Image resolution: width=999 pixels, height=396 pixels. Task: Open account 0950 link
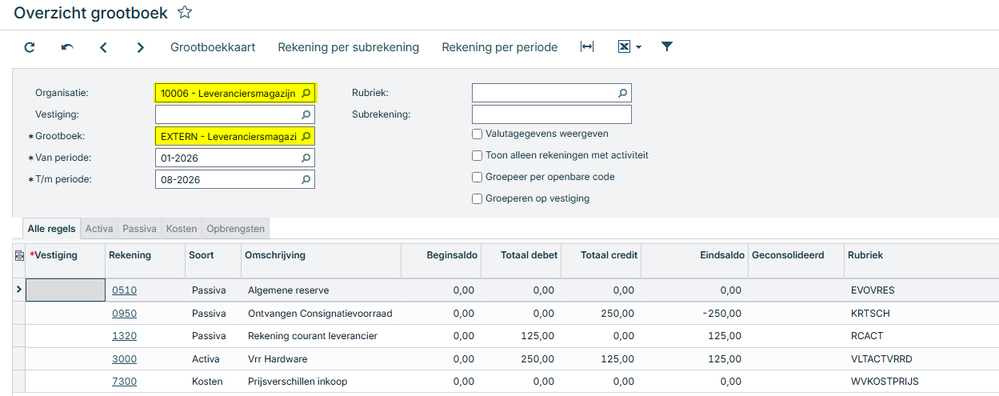124,313
